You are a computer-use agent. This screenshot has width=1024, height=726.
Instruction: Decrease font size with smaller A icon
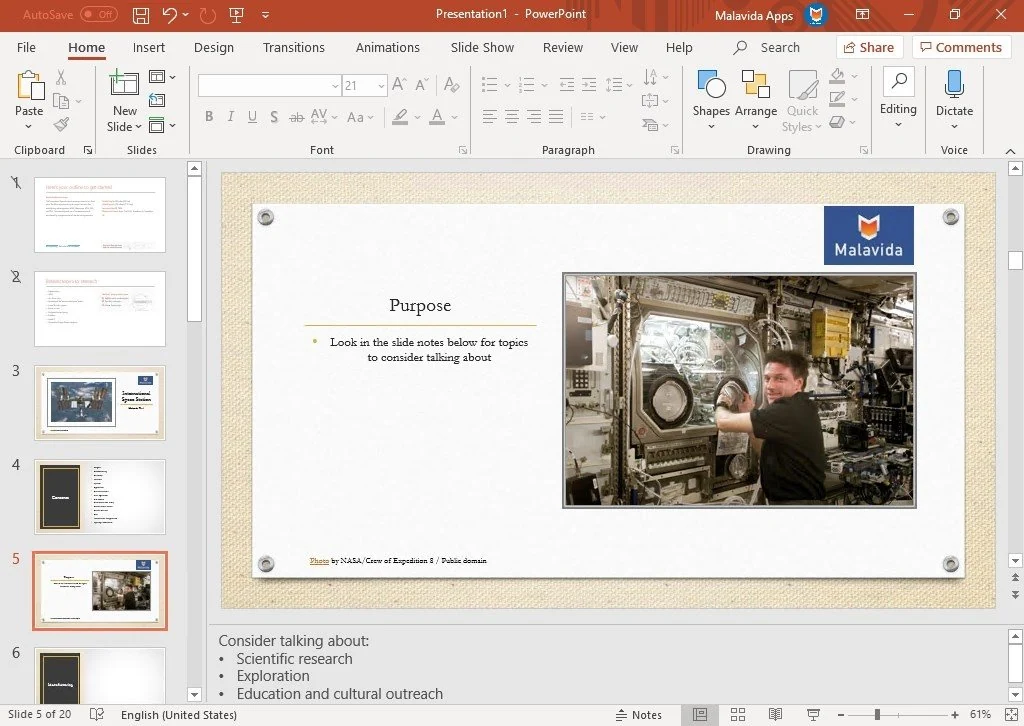(x=422, y=84)
